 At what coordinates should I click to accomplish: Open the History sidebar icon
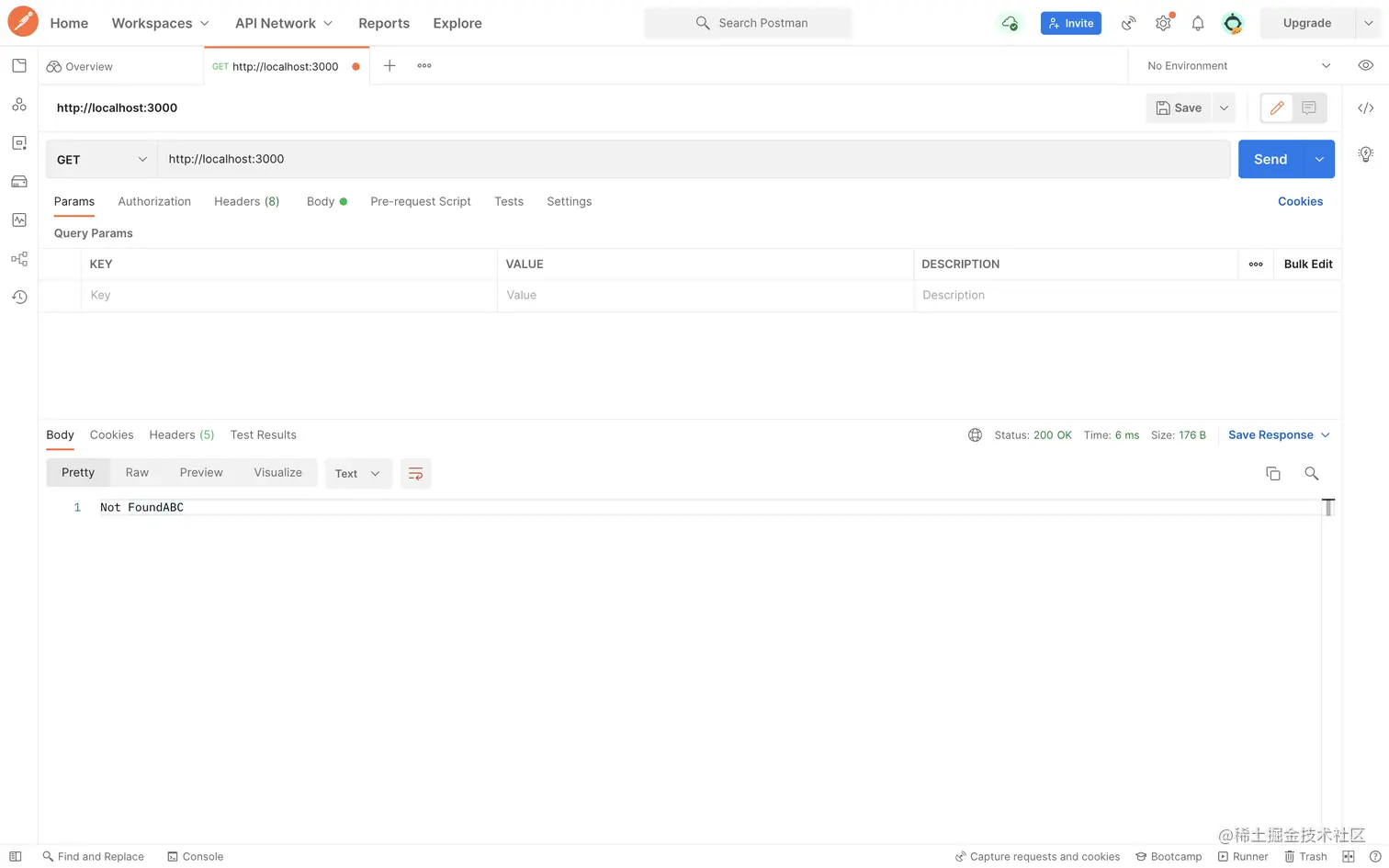coord(19,297)
